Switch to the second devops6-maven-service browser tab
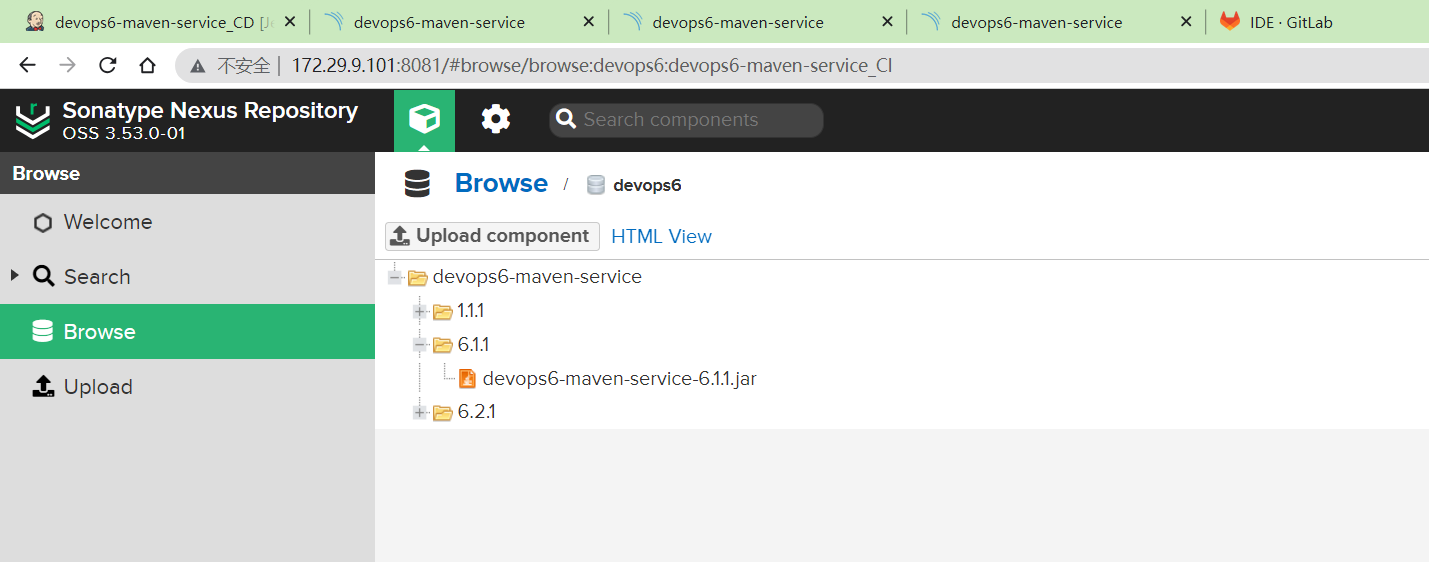 [x=756, y=22]
